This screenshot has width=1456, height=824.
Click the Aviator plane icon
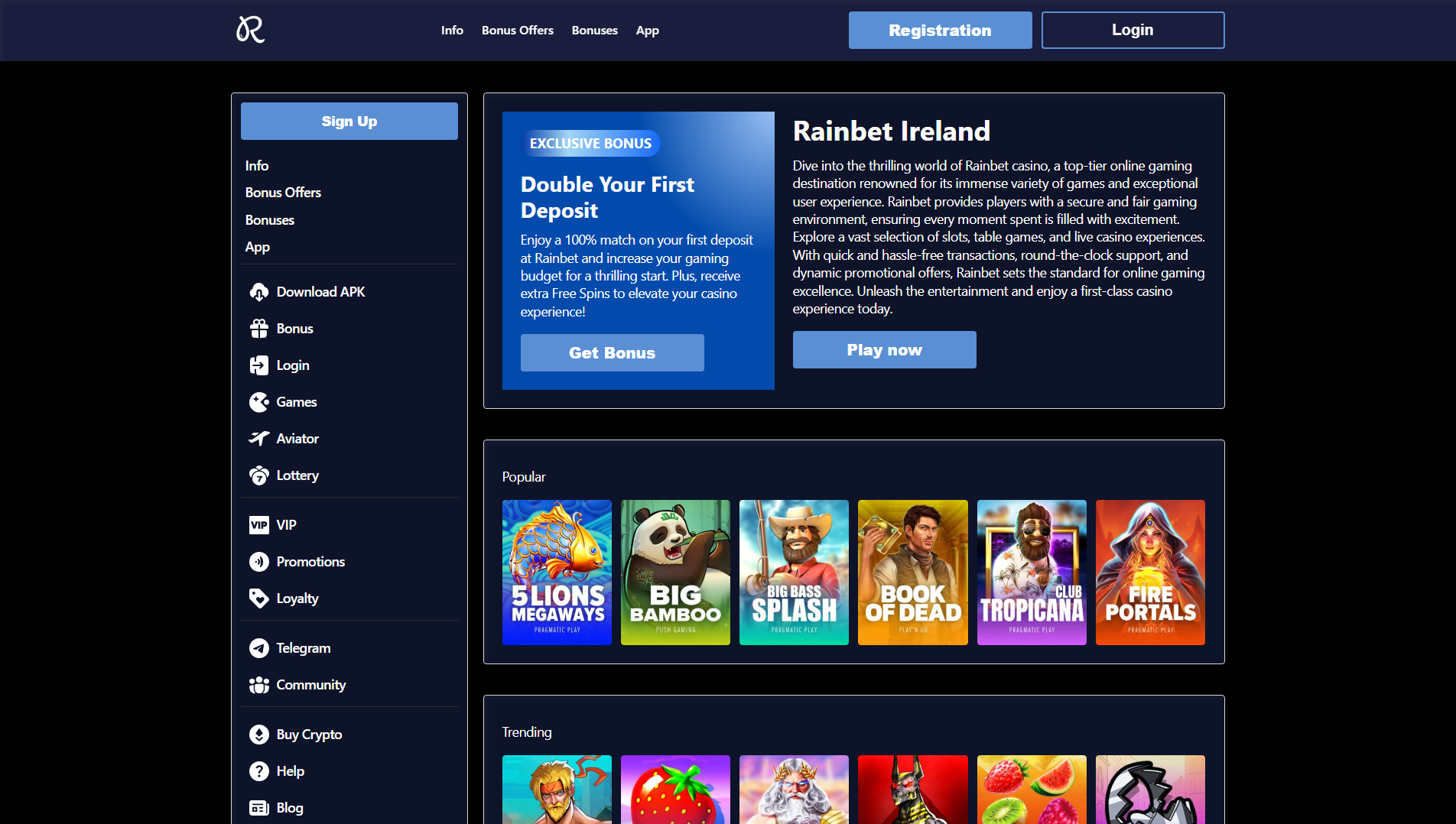259,439
